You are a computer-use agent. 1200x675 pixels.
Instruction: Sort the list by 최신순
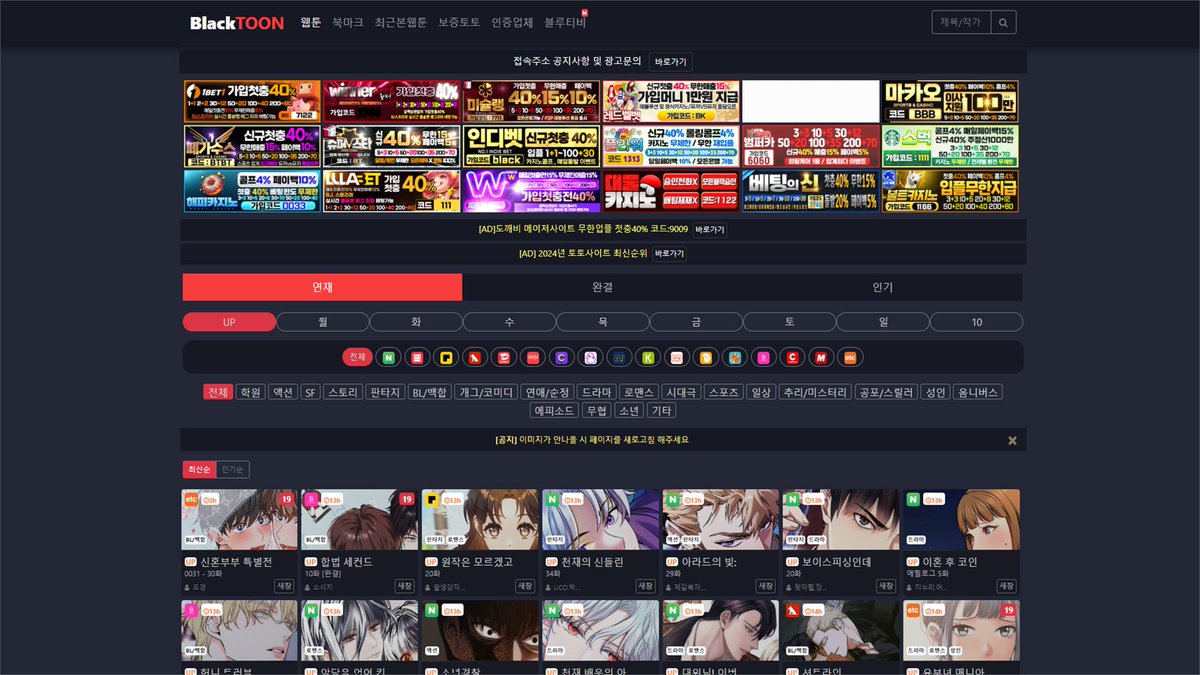(199, 469)
